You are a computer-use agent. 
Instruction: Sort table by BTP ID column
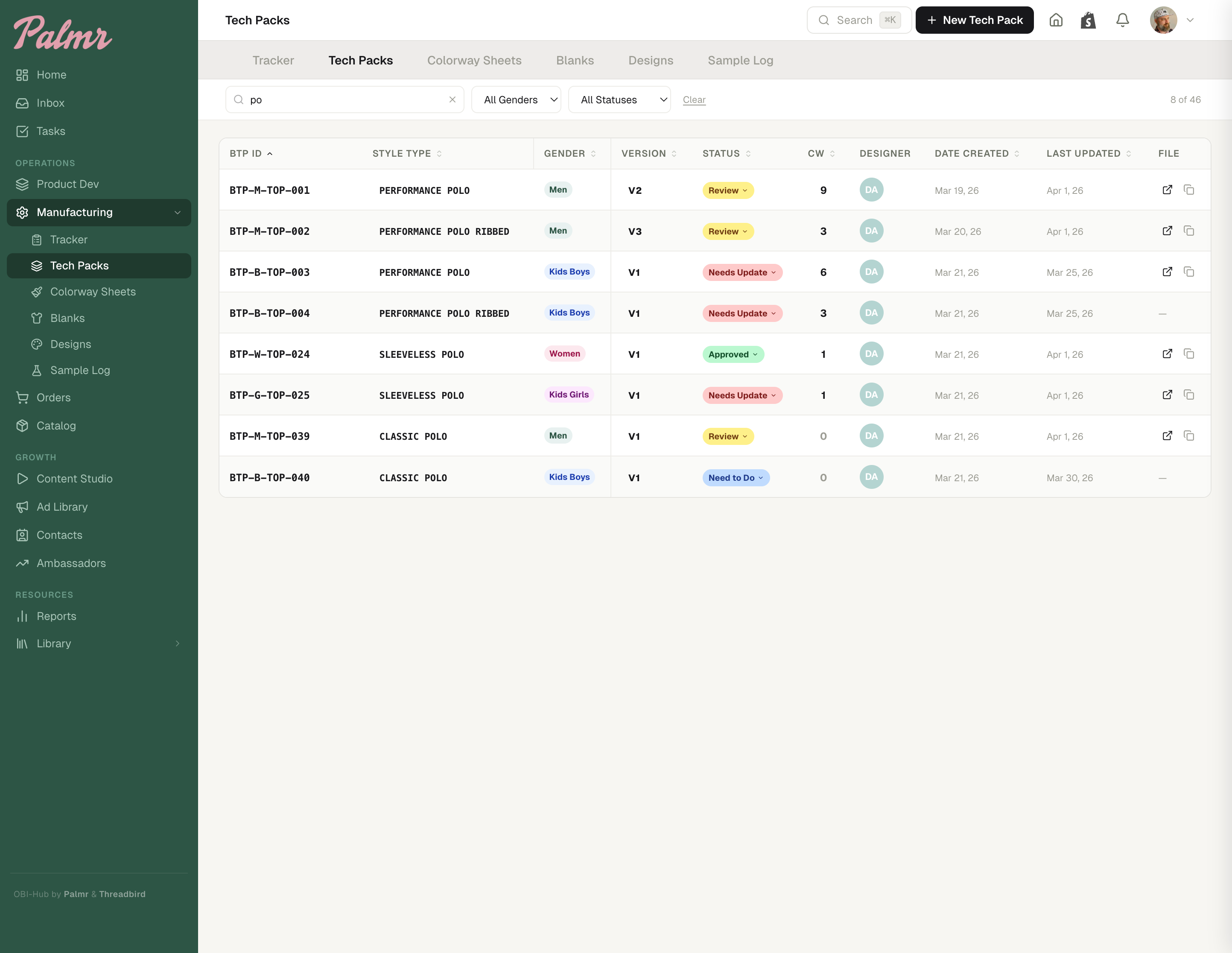click(251, 153)
